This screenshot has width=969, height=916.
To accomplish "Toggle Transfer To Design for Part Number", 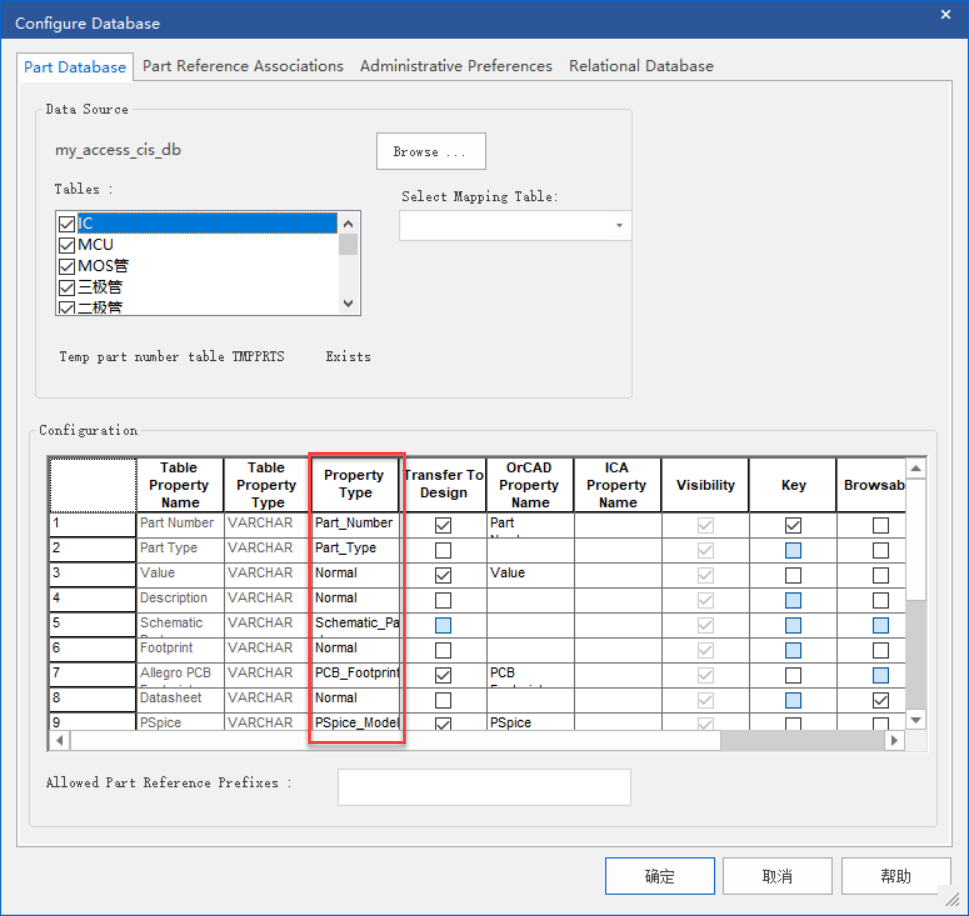I will coord(443,525).
